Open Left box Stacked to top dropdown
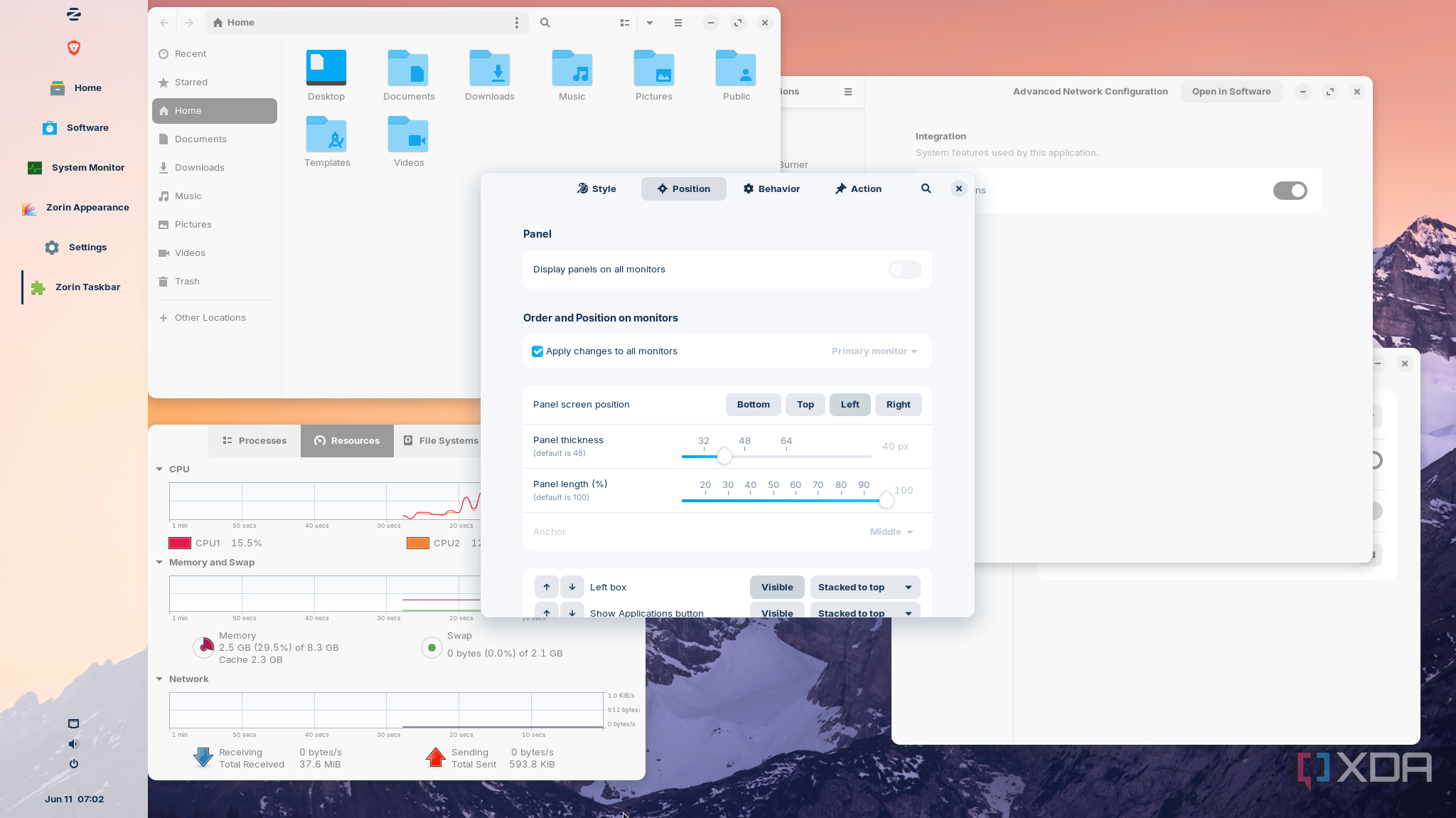1456x818 pixels. (865, 588)
